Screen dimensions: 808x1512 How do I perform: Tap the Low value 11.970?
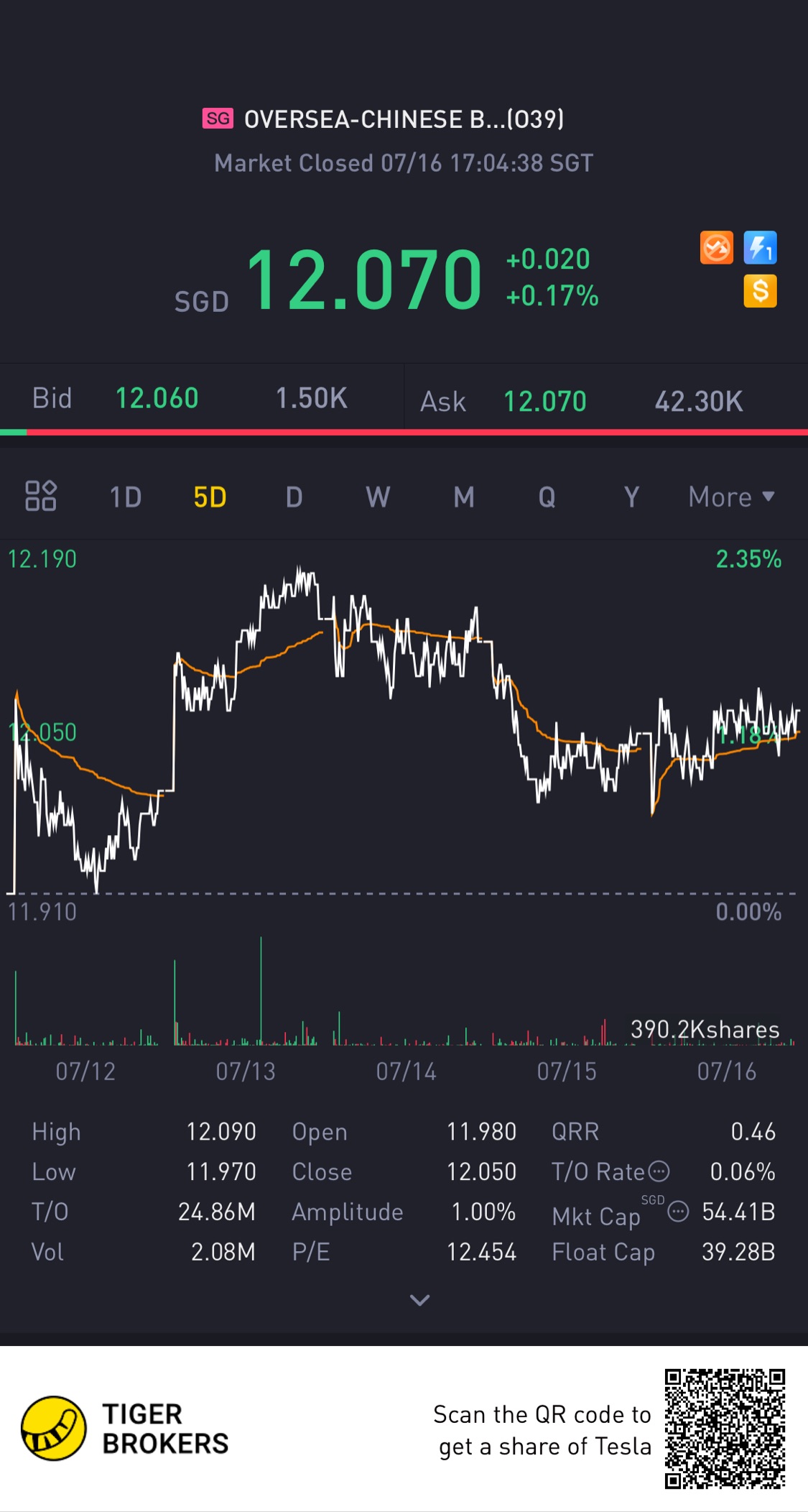(221, 1172)
